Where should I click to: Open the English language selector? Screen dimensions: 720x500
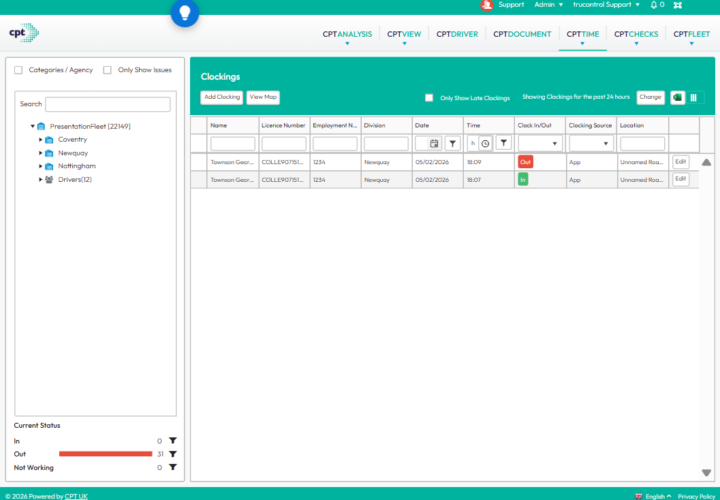point(658,496)
